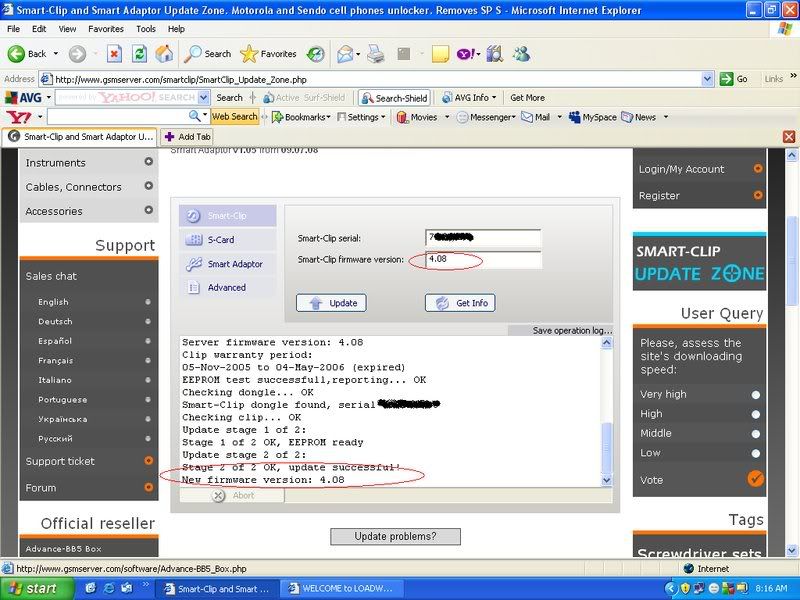Open the Tools menu
The width and height of the screenshot is (800, 600).
pos(146,29)
